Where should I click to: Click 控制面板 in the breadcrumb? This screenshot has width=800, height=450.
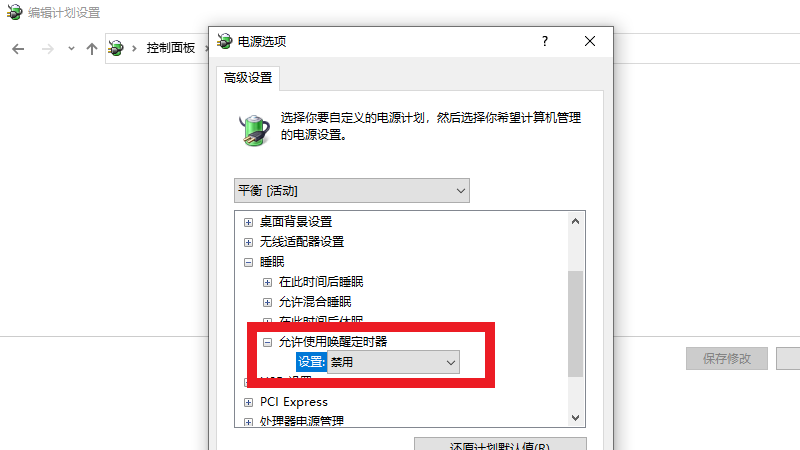[x=171, y=48]
